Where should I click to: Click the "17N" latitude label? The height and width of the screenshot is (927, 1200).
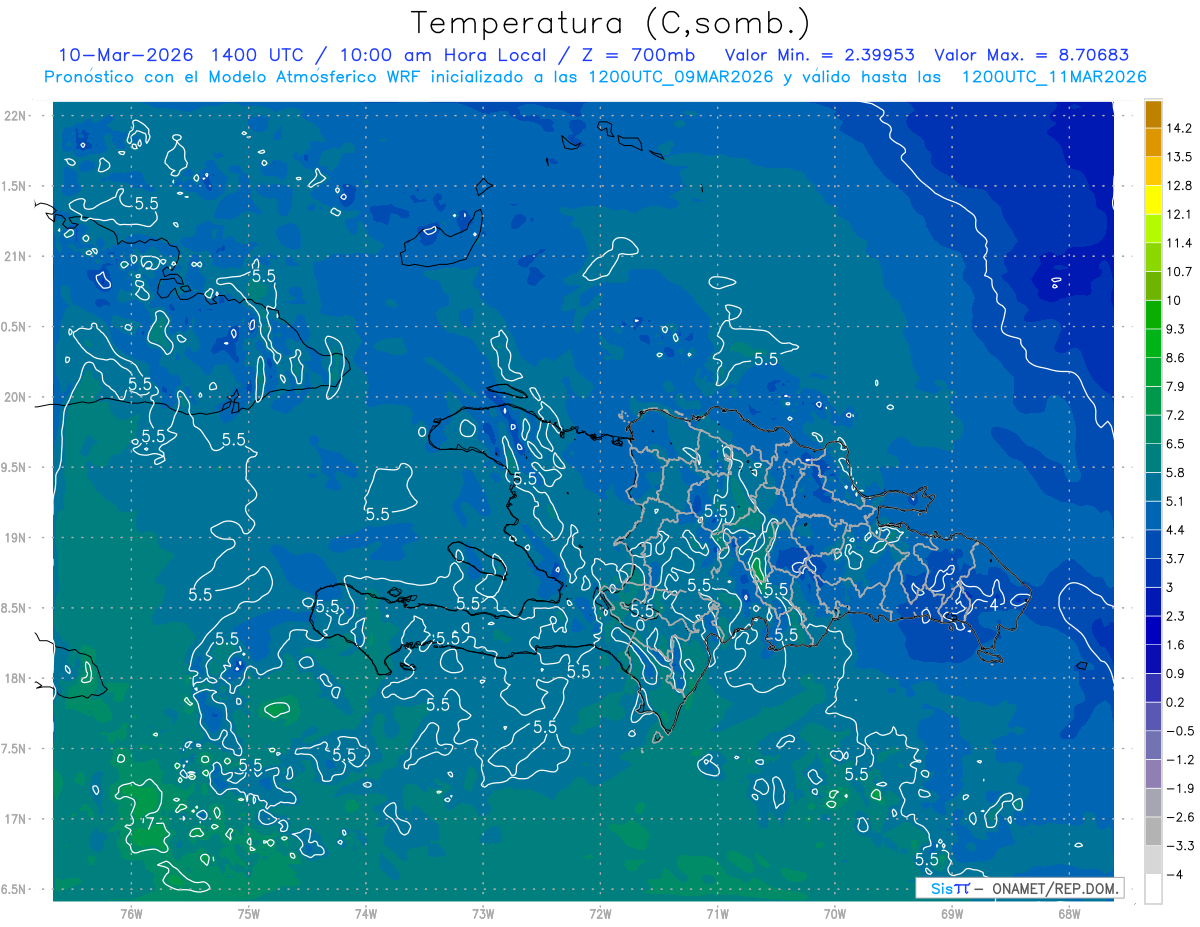[17, 819]
